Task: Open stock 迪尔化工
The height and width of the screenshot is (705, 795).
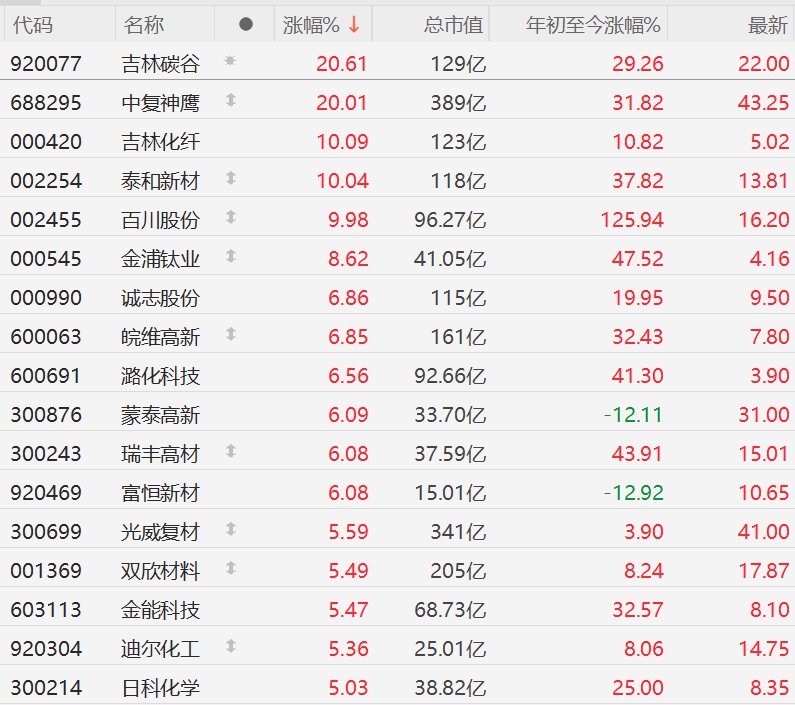Action: pyautogui.click(x=160, y=650)
